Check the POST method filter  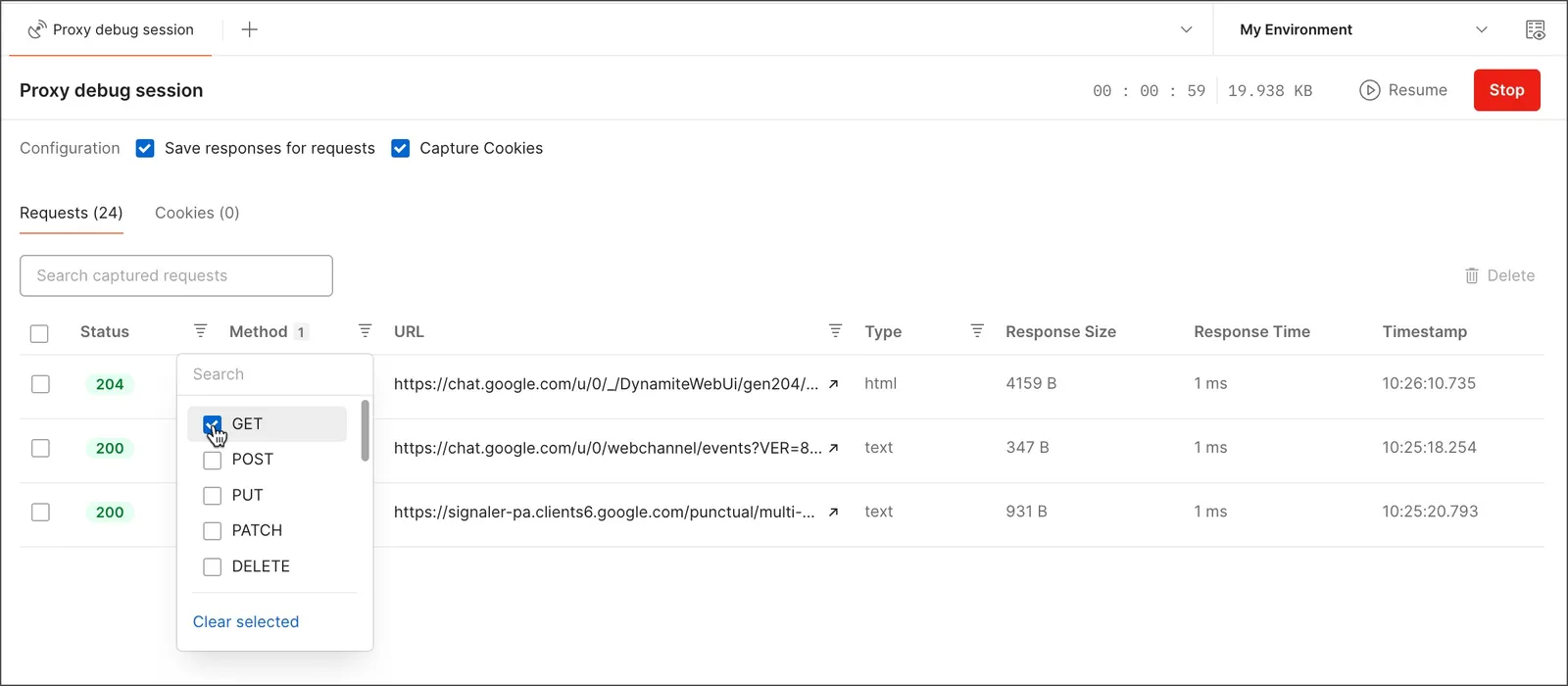point(212,460)
